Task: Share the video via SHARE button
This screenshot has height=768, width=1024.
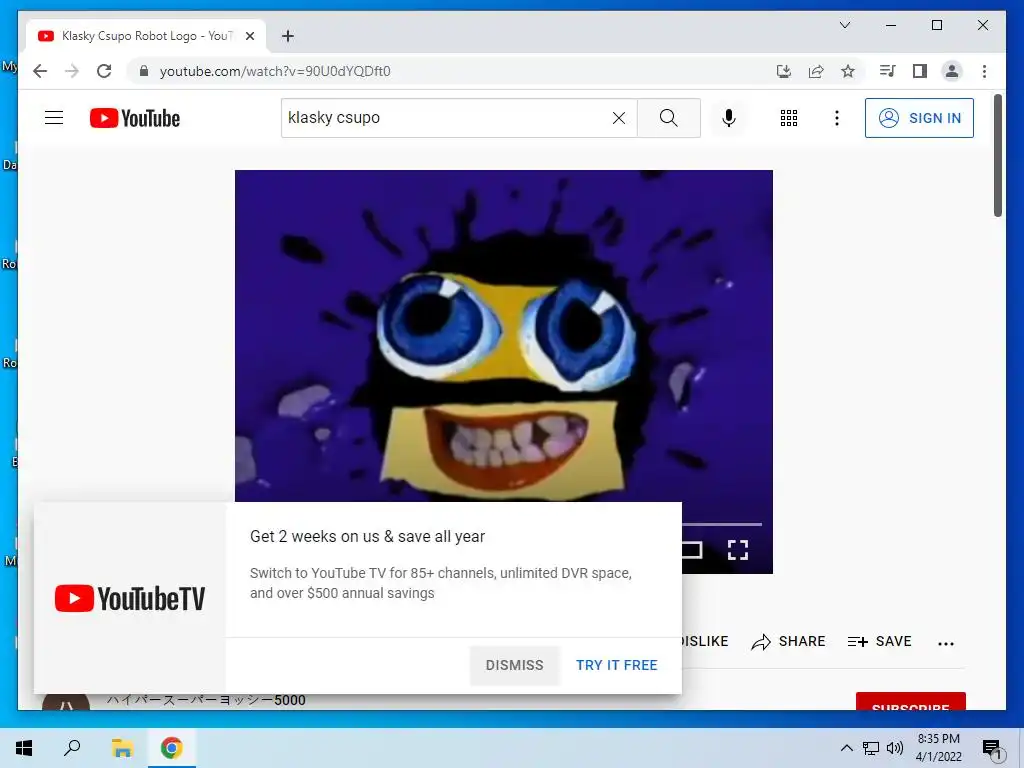Action: (x=788, y=642)
